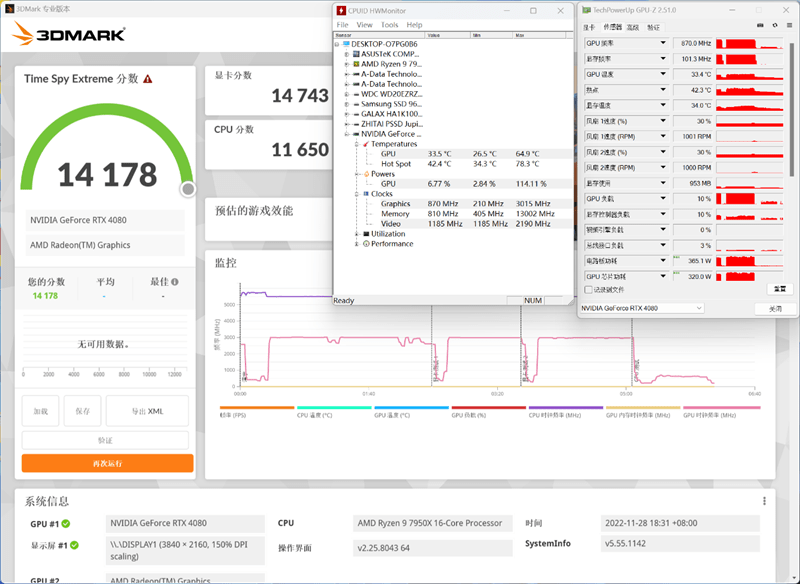Screen dimensions: 800x584
Task: Click the Value column header in HWMonitor
Action: click(447, 35)
